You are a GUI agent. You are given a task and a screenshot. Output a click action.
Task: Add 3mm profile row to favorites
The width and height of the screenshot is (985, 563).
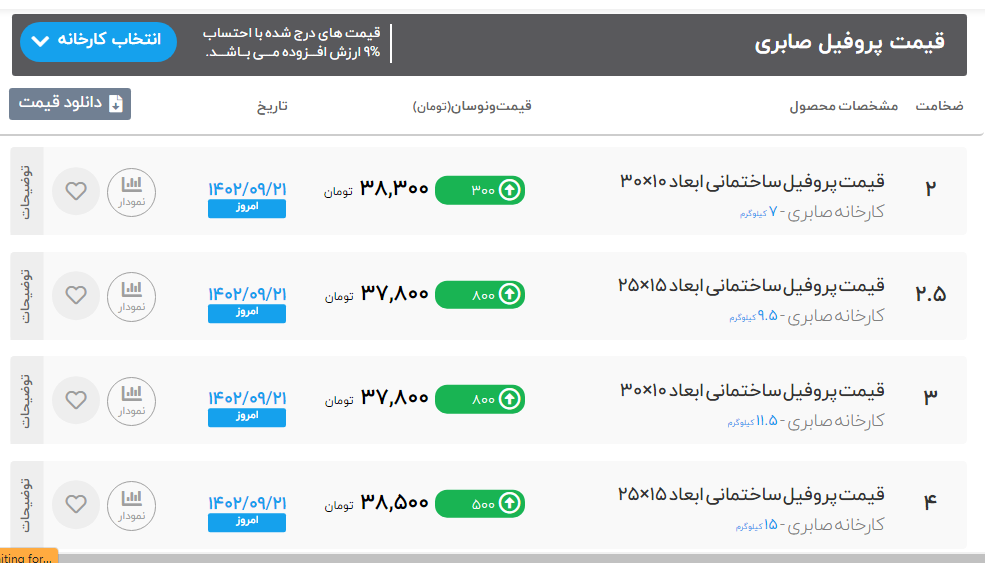click(76, 400)
